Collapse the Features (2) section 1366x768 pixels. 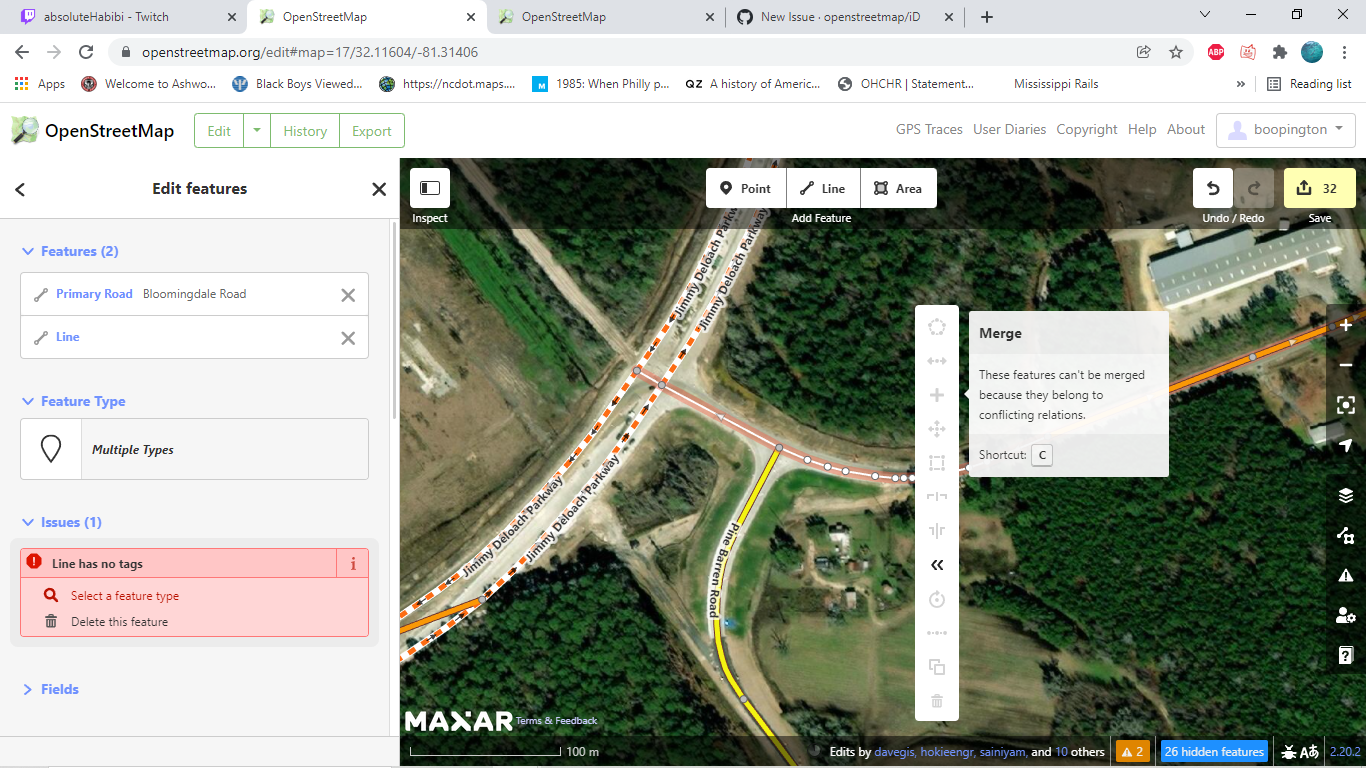[70, 251]
